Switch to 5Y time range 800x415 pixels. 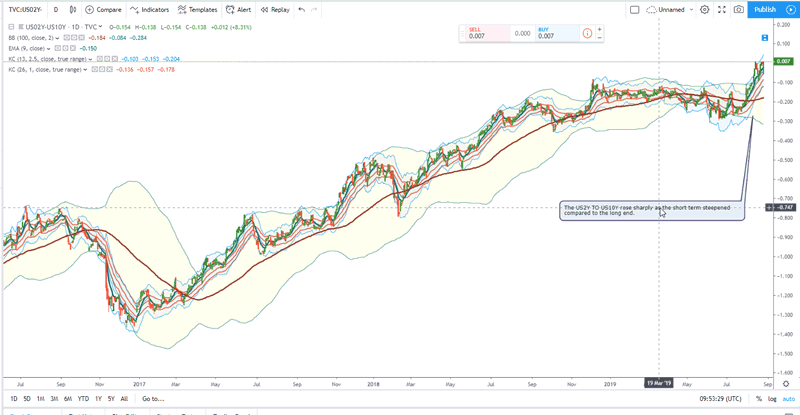pyautogui.click(x=111, y=399)
